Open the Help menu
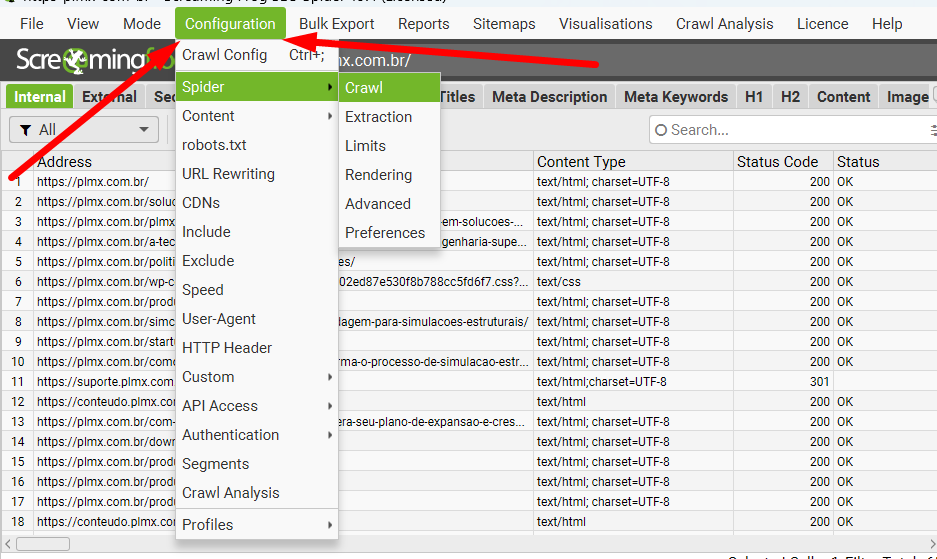 coord(887,24)
